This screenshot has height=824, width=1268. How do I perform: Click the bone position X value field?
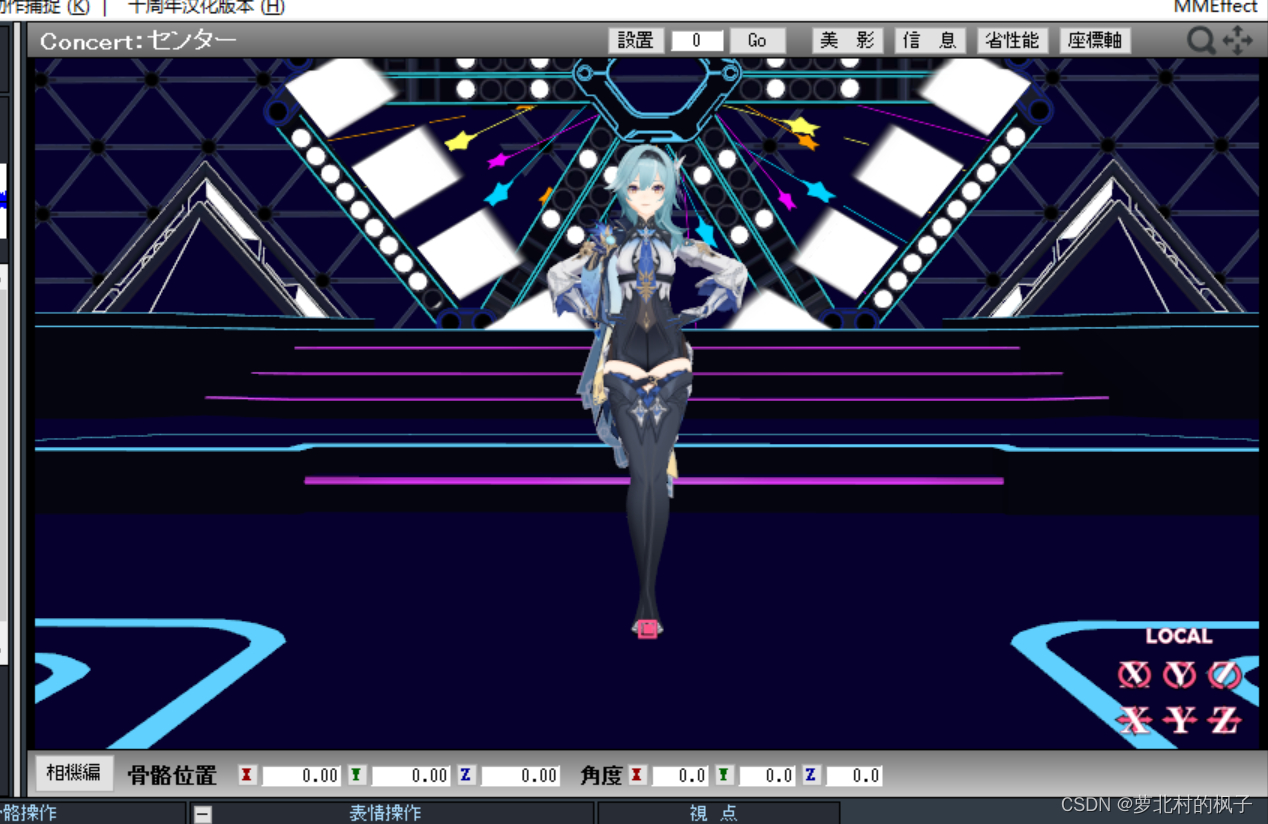[301, 776]
